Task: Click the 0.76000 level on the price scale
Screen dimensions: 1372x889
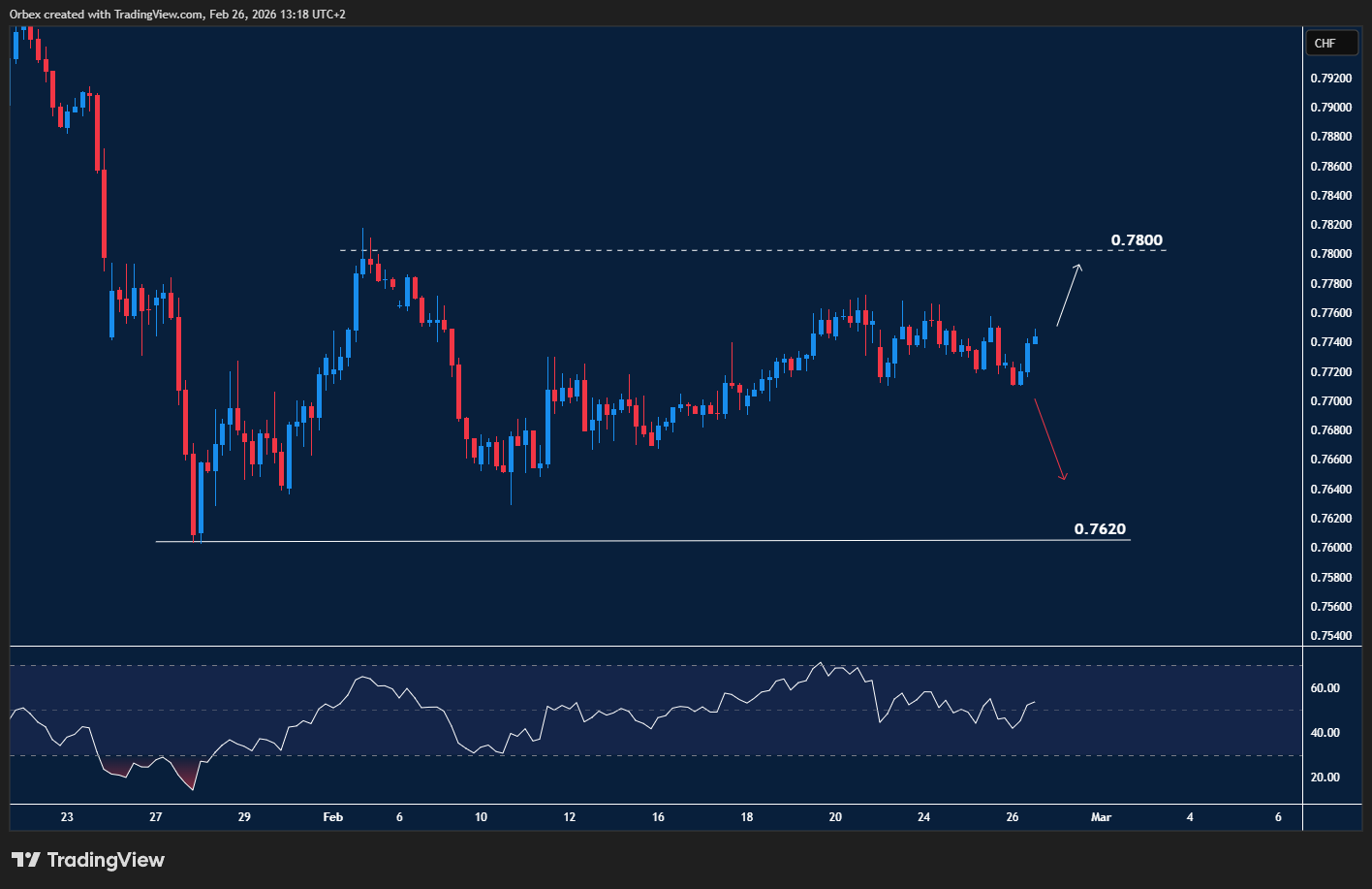Action: [x=1331, y=547]
